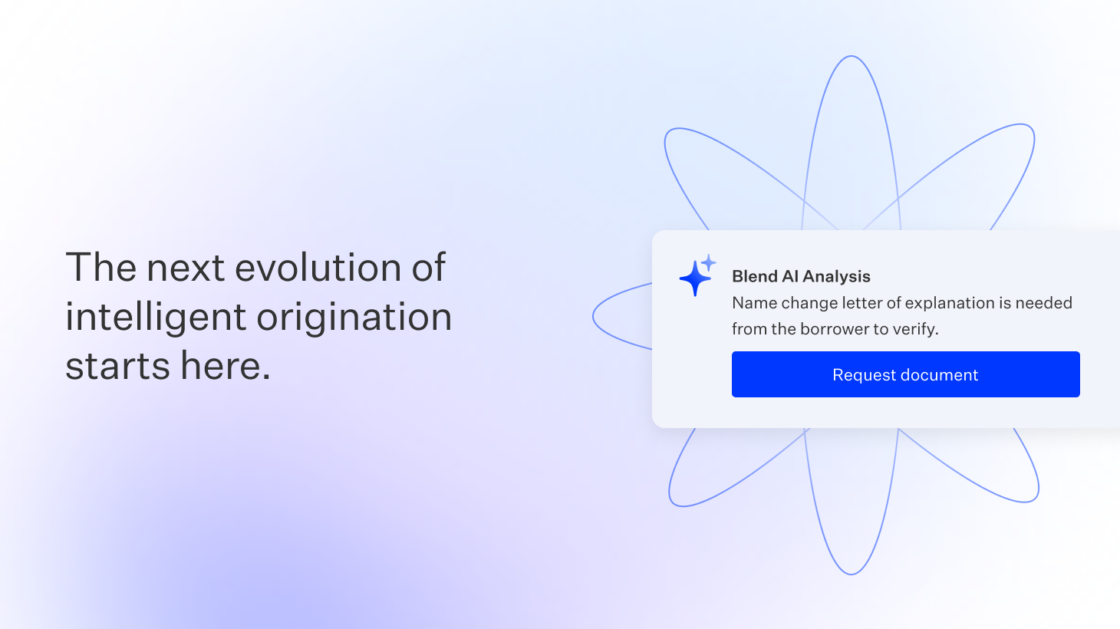The image size is (1120, 629).
Task: Click the name change letter explanation text
Action: click(901, 302)
